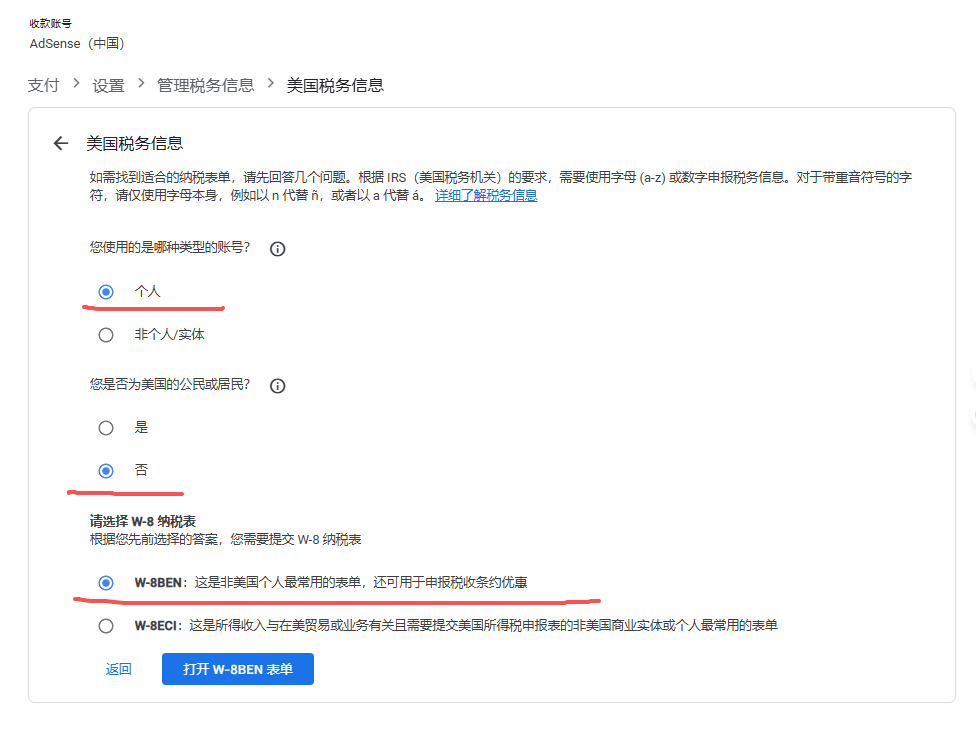
Task: Choose 否 for US citizen question
Action: tap(106, 470)
